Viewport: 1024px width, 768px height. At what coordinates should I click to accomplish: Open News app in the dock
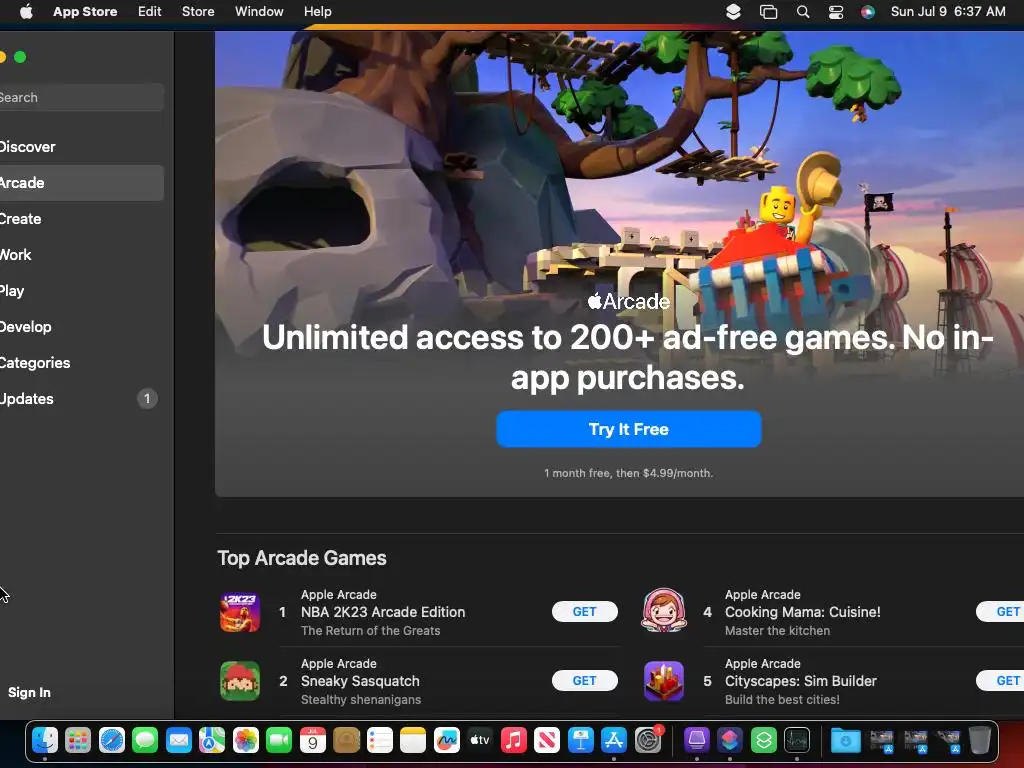pos(547,740)
